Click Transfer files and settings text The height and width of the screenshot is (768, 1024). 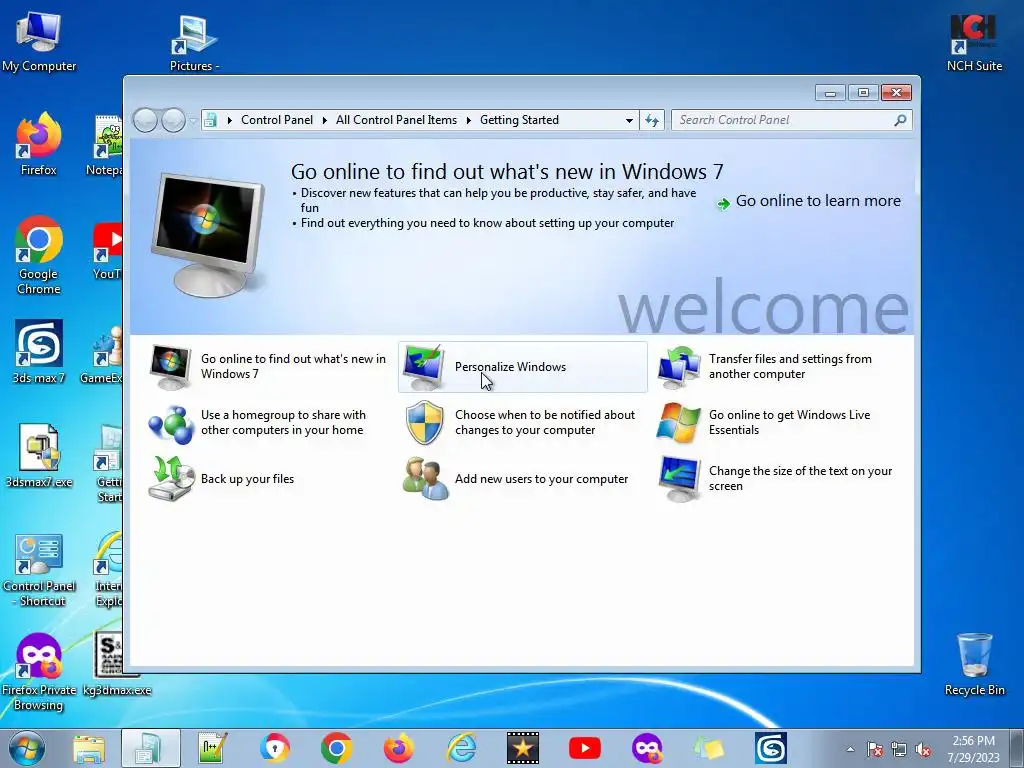tap(790, 366)
